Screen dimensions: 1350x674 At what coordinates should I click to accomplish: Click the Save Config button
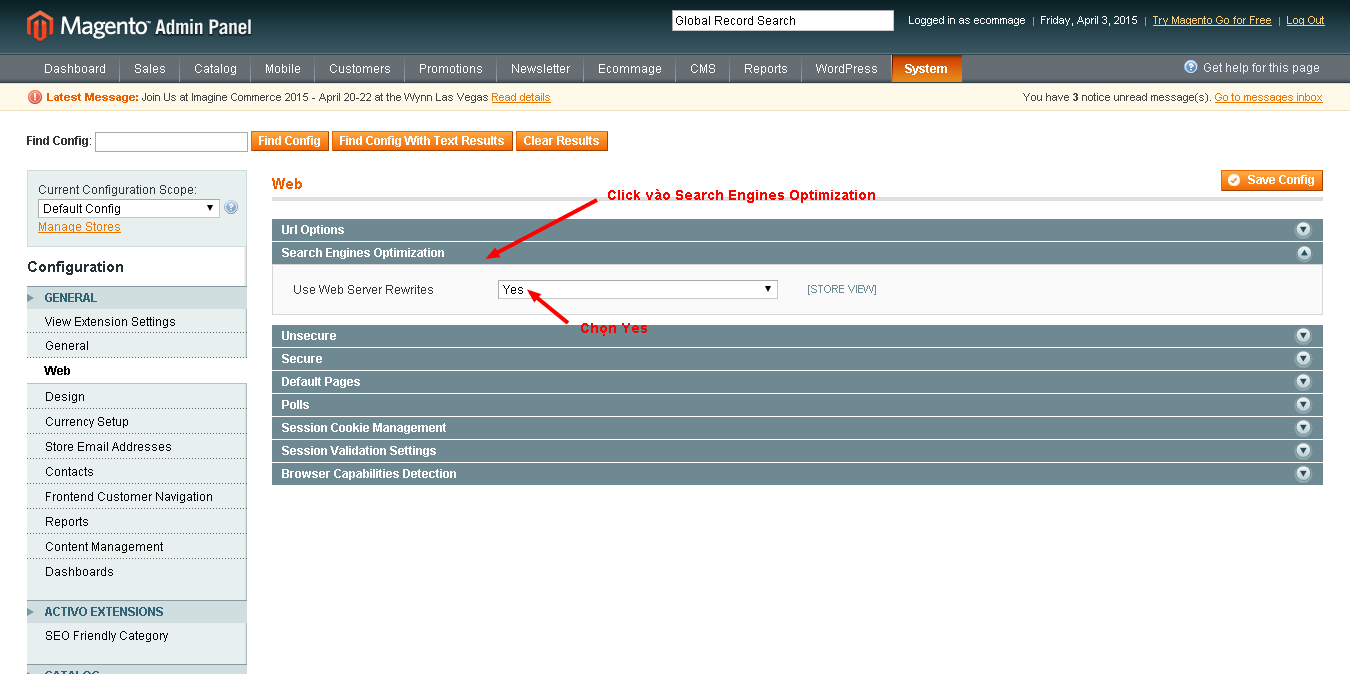tap(1272, 180)
